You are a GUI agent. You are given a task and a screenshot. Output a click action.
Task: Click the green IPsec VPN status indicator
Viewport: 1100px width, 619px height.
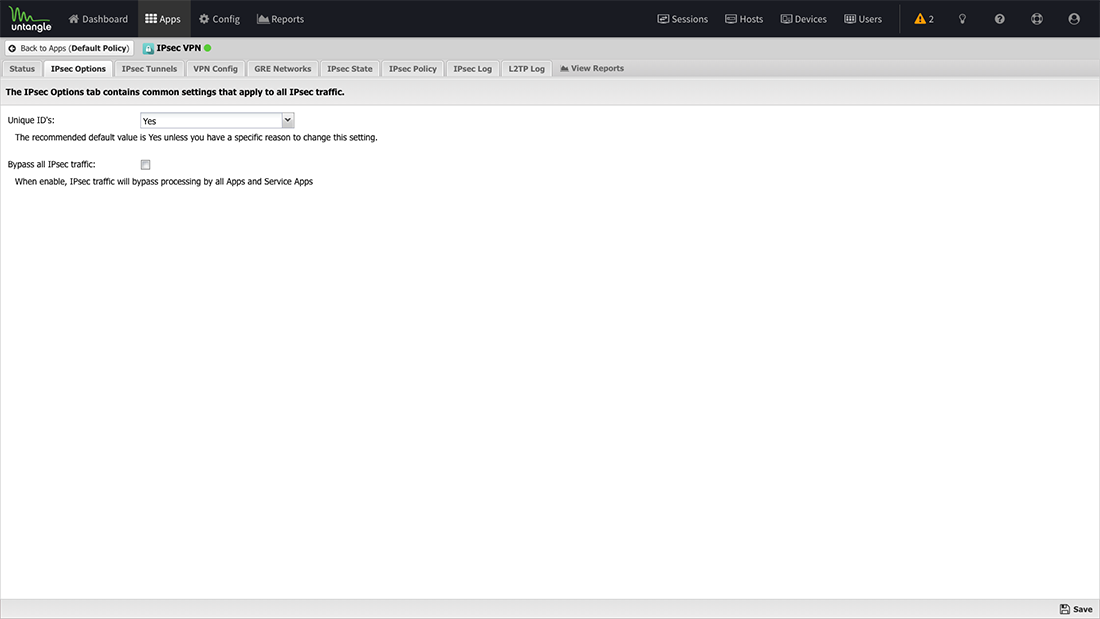pyautogui.click(x=208, y=48)
